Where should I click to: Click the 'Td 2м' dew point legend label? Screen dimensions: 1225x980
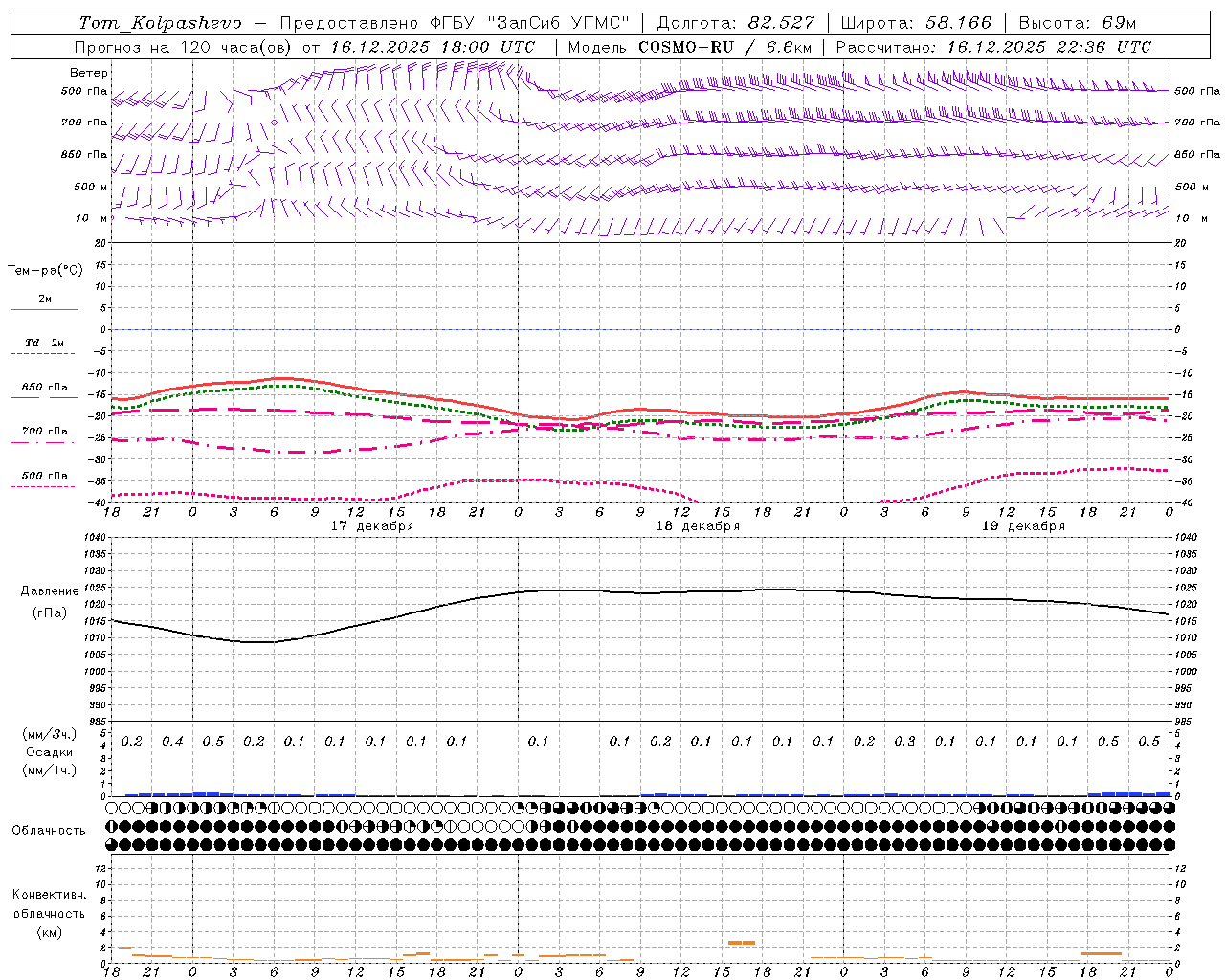coord(45,343)
